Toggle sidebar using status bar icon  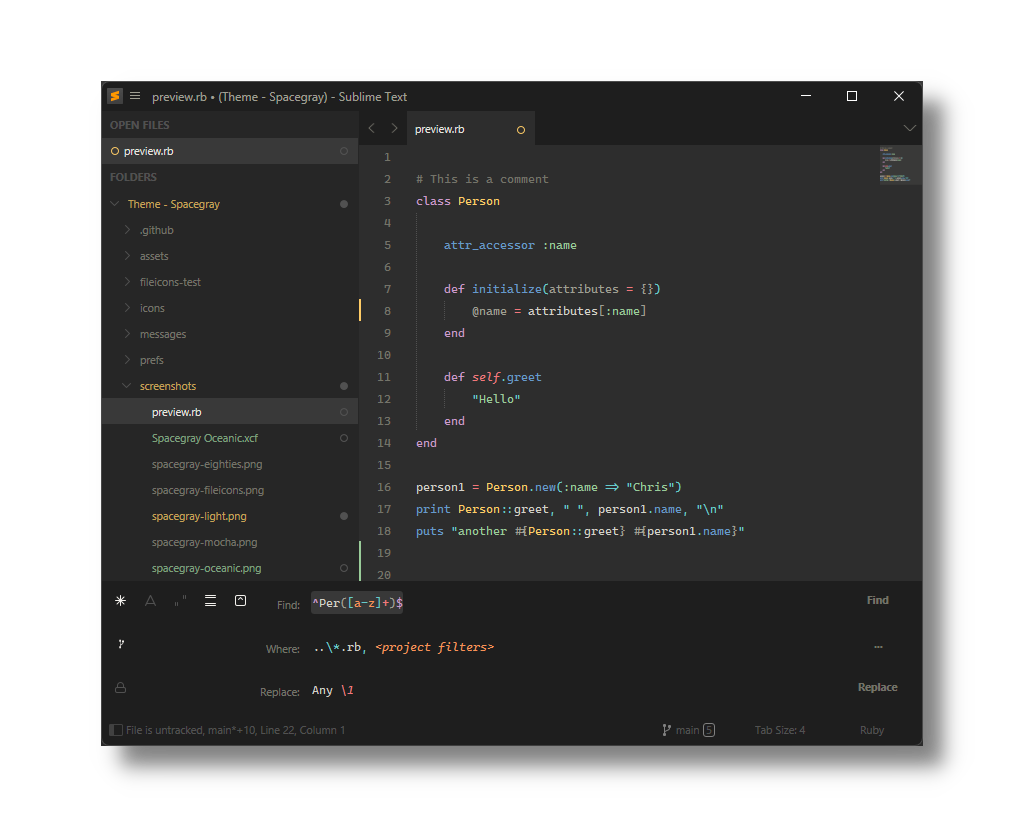116,730
